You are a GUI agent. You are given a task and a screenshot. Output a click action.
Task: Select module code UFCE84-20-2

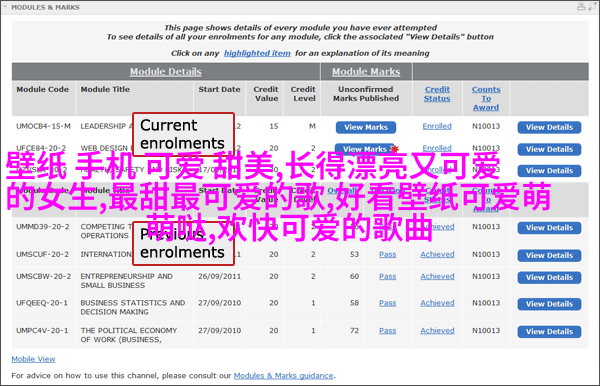coord(41,148)
